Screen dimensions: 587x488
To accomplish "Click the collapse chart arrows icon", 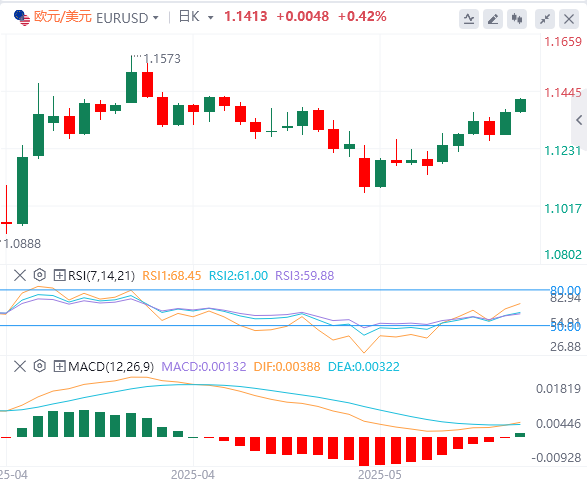I will pos(545,19).
